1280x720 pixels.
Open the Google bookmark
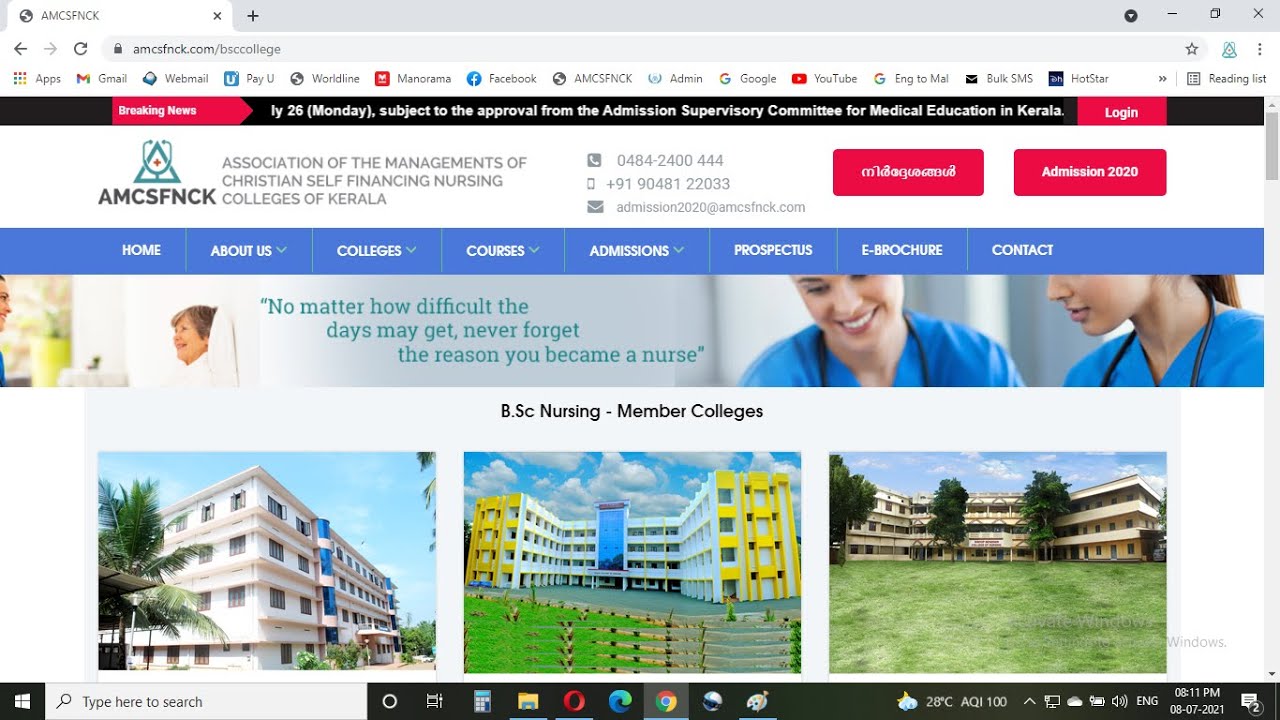click(748, 78)
